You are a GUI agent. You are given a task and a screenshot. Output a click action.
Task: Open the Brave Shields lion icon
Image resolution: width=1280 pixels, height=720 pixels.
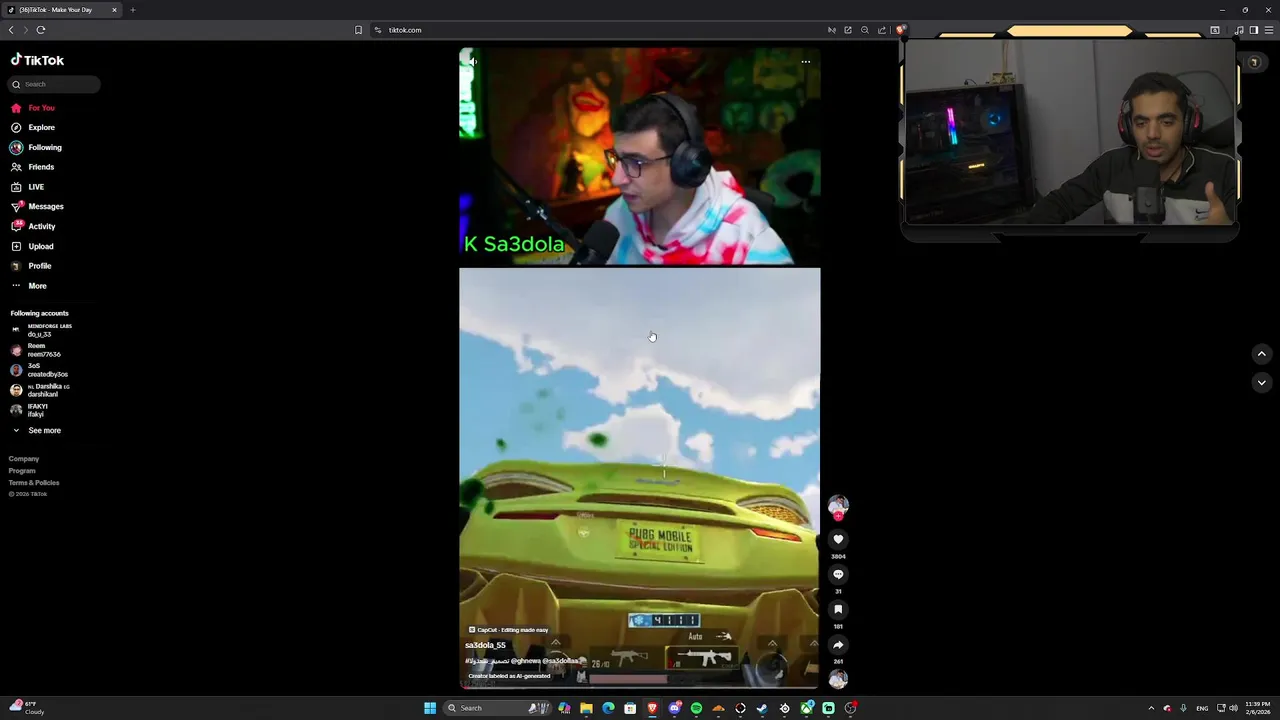(x=900, y=30)
